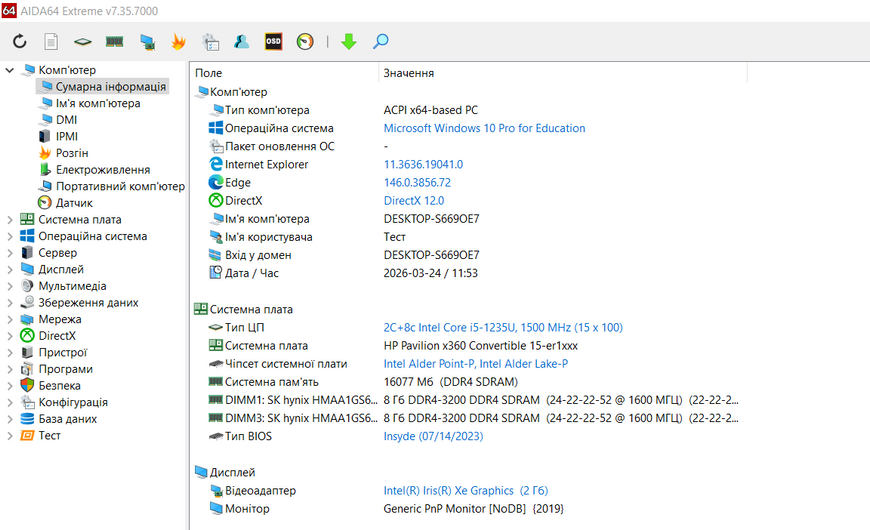Select Портативний комп'ютер tree item
The width and height of the screenshot is (870, 530).
(120, 186)
